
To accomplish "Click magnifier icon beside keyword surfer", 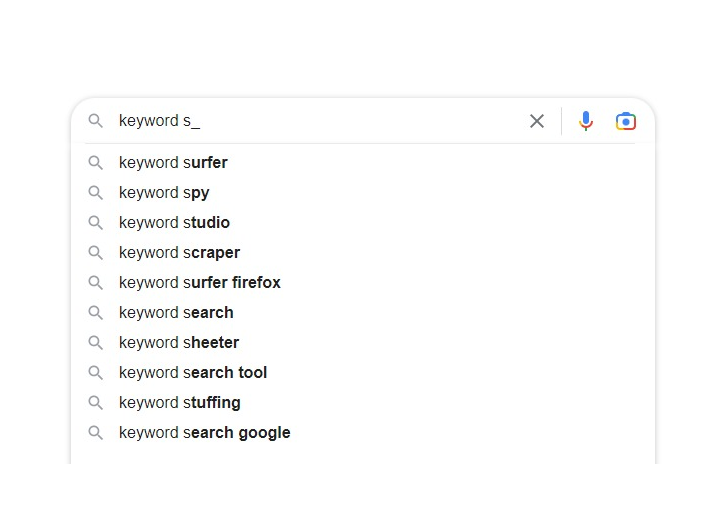I will [96, 162].
